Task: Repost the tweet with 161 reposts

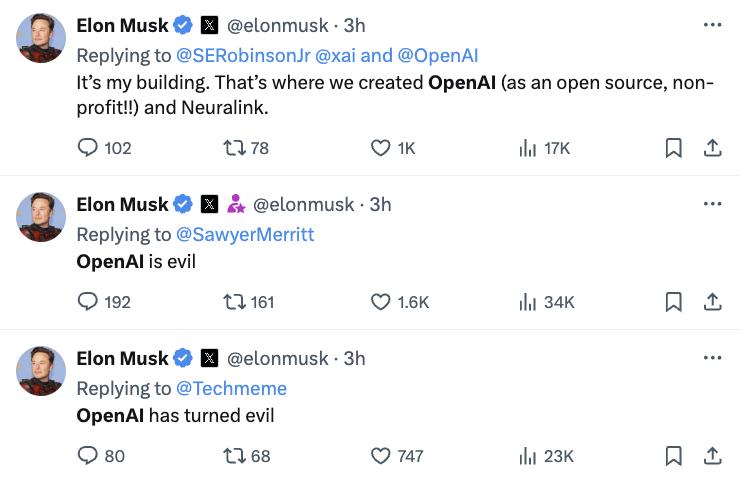Action: [x=231, y=301]
